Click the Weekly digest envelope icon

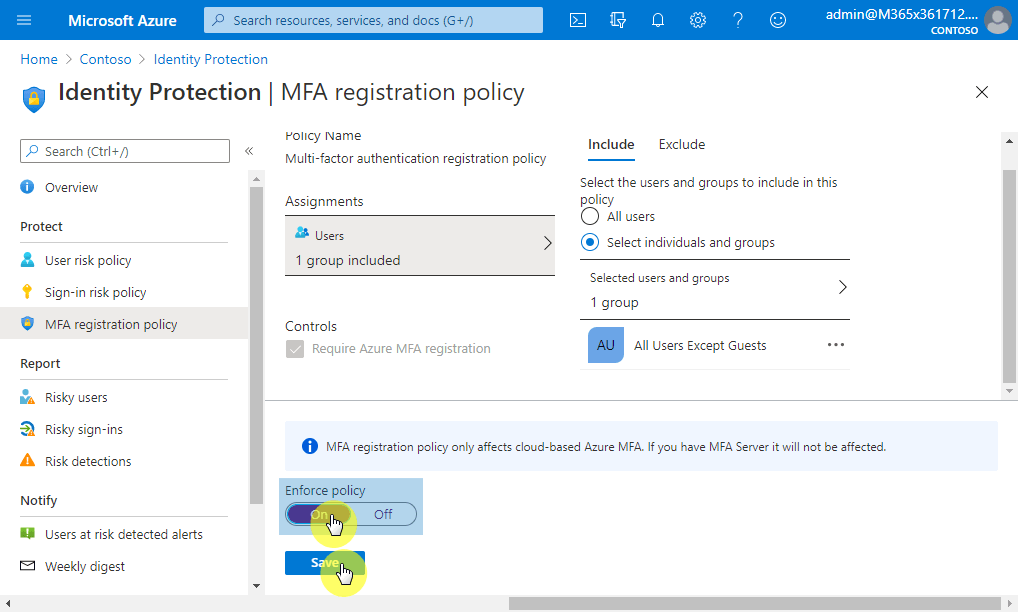click(27, 565)
